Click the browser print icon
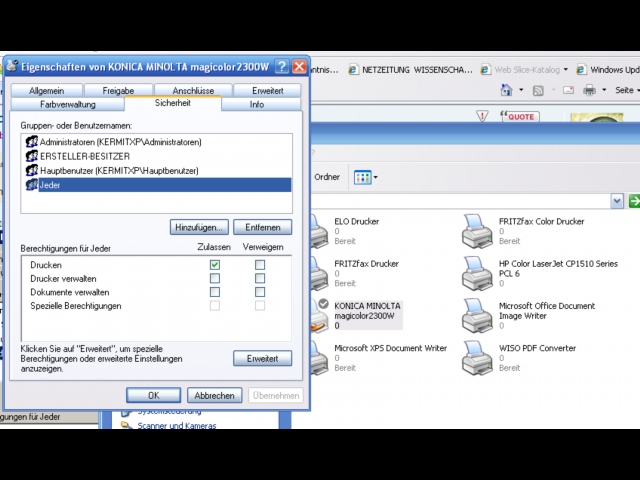The height and width of the screenshot is (480, 640). point(590,90)
